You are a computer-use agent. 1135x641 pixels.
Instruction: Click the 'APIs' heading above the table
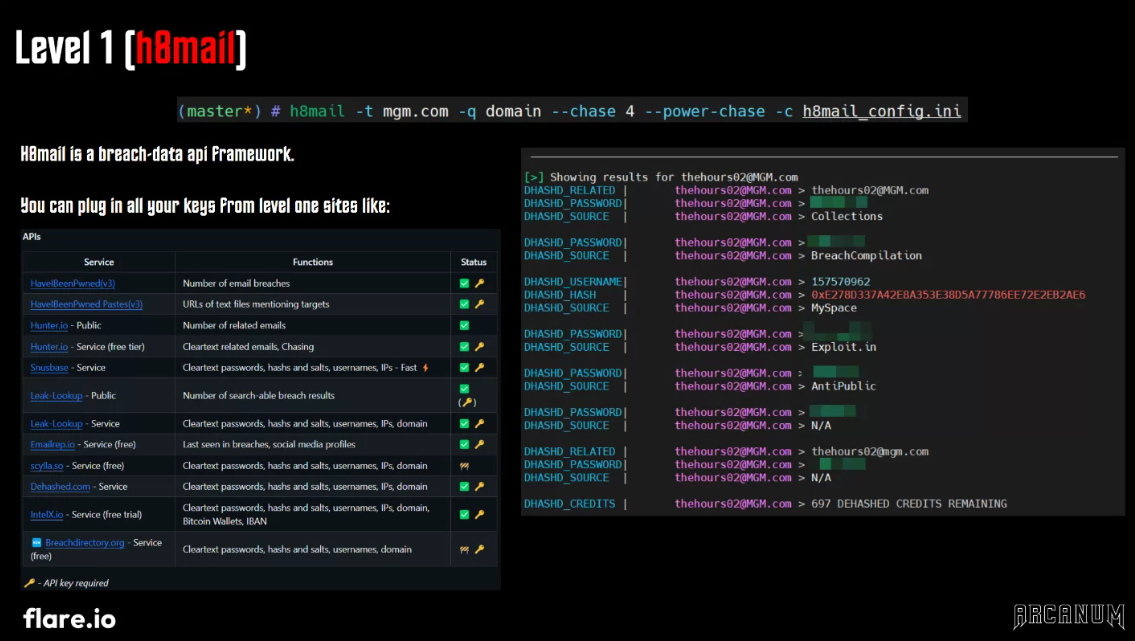(31, 237)
